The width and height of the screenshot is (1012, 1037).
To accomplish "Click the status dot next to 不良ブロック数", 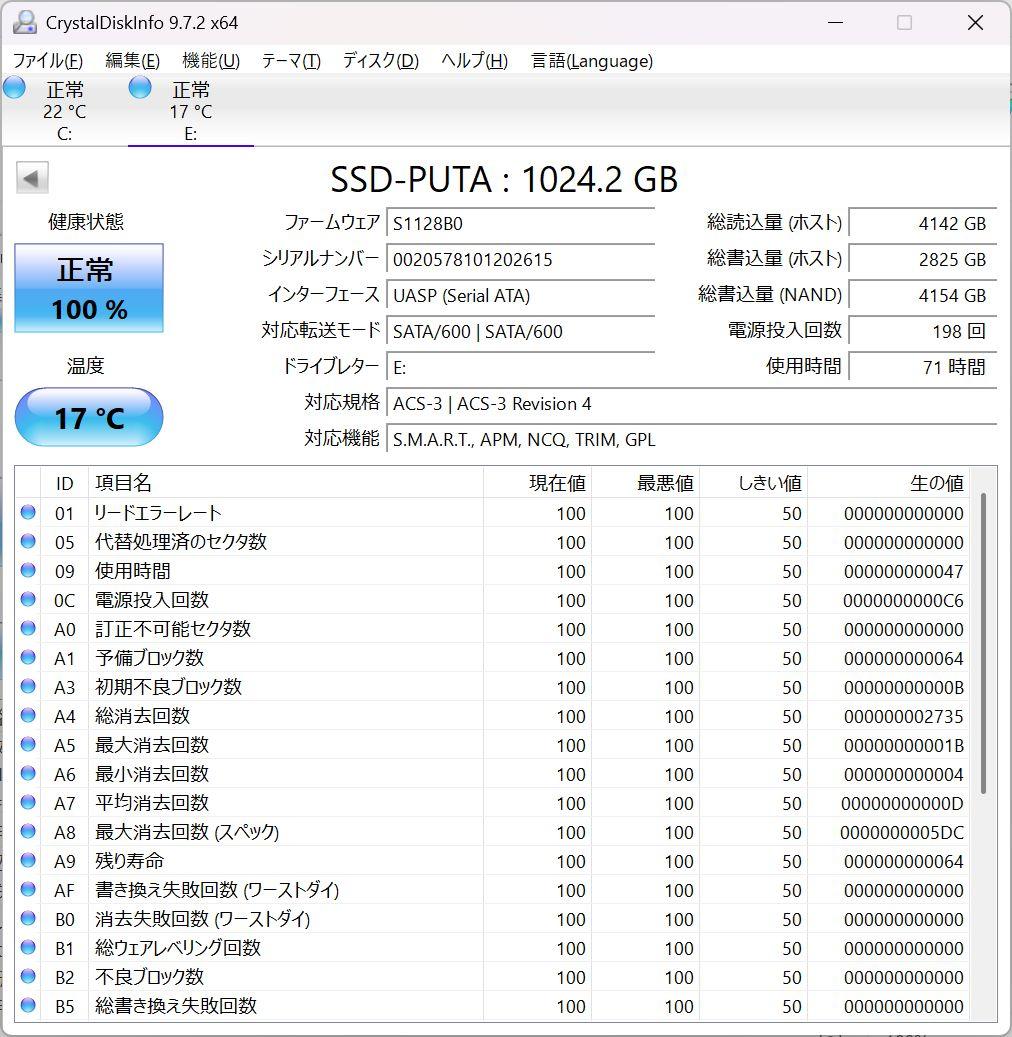I will [x=29, y=977].
